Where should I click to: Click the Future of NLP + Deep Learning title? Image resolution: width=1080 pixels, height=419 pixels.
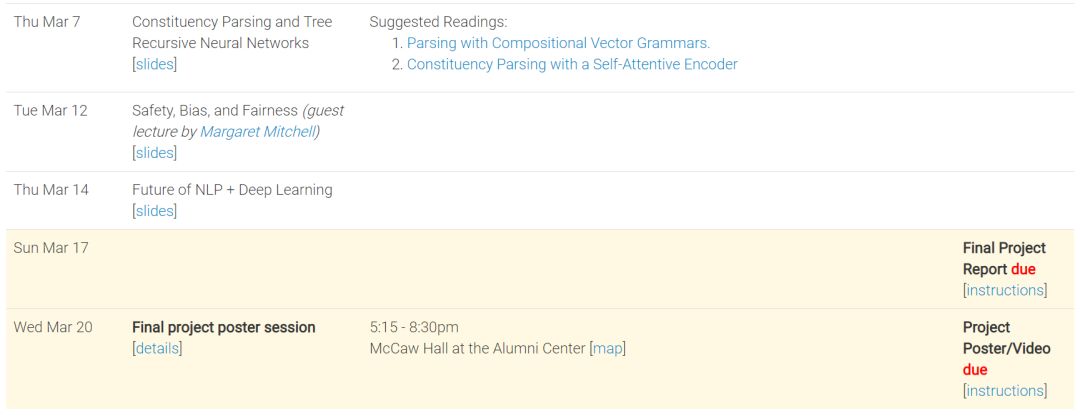click(x=232, y=190)
